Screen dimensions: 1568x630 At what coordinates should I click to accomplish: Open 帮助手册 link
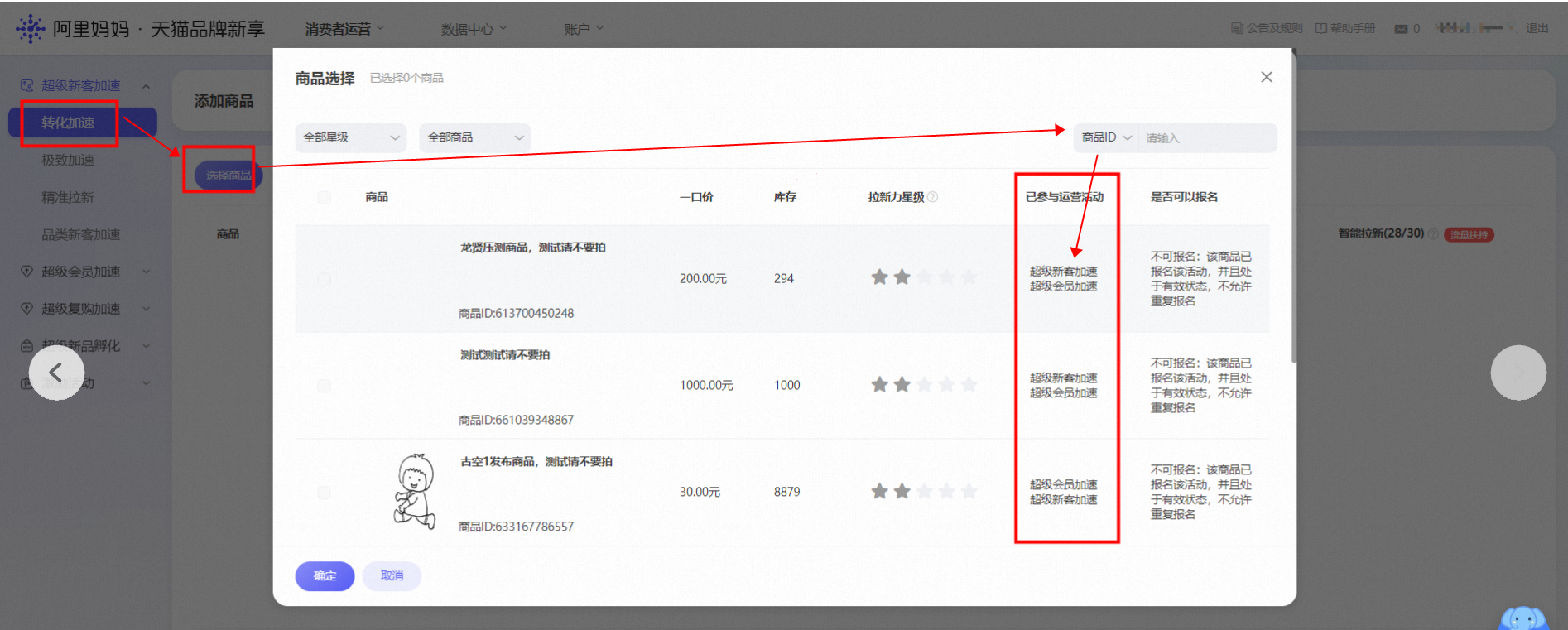pyautogui.click(x=1345, y=28)
